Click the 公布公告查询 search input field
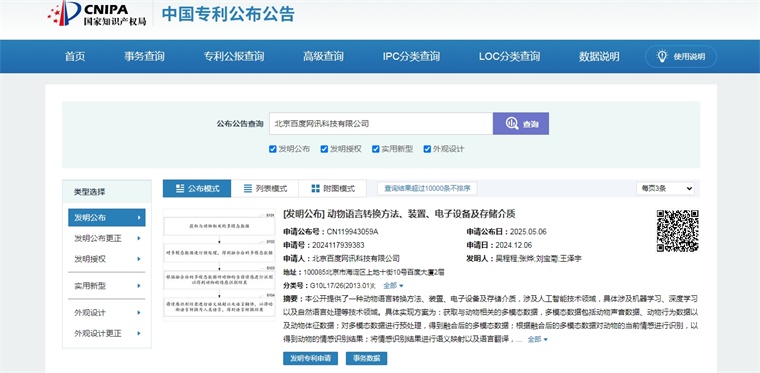The height and width of the screenshot is (373, 760). point(381,124)
